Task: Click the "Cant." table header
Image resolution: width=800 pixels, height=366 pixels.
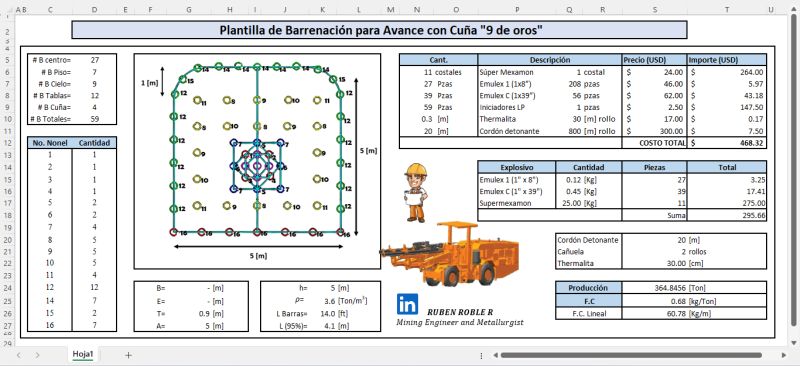Action: pos(439,60)
